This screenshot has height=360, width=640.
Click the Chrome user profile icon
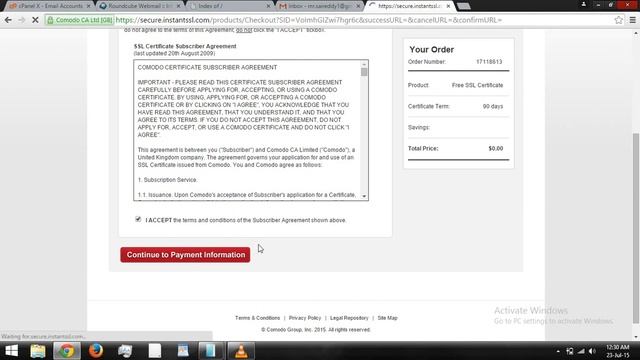[584, 4]
